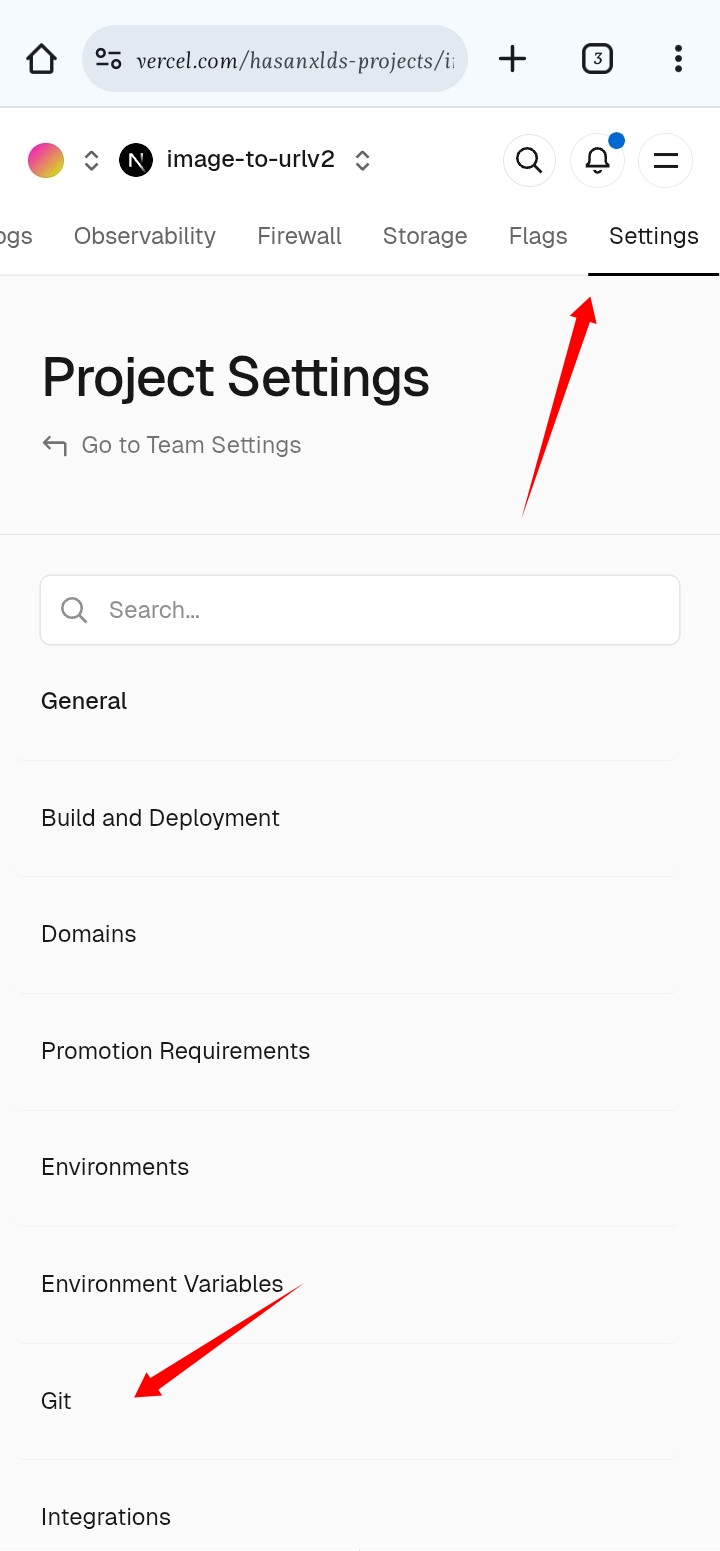The height and width of the screenshot is (1551, 720).
Task: Switch to the Observability tab
Action: [145, 236]
